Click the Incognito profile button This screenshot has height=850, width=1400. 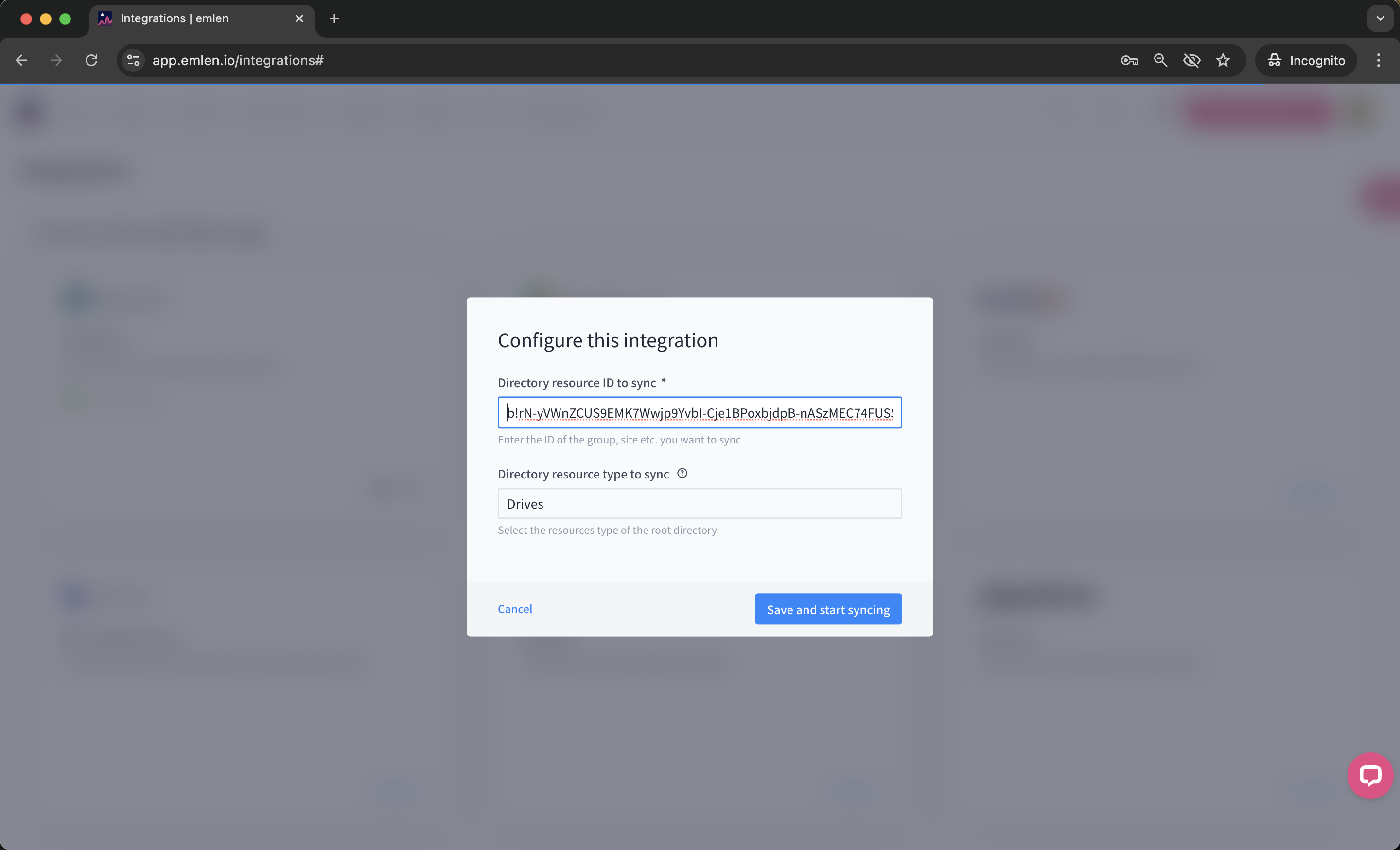[1306, 60]
